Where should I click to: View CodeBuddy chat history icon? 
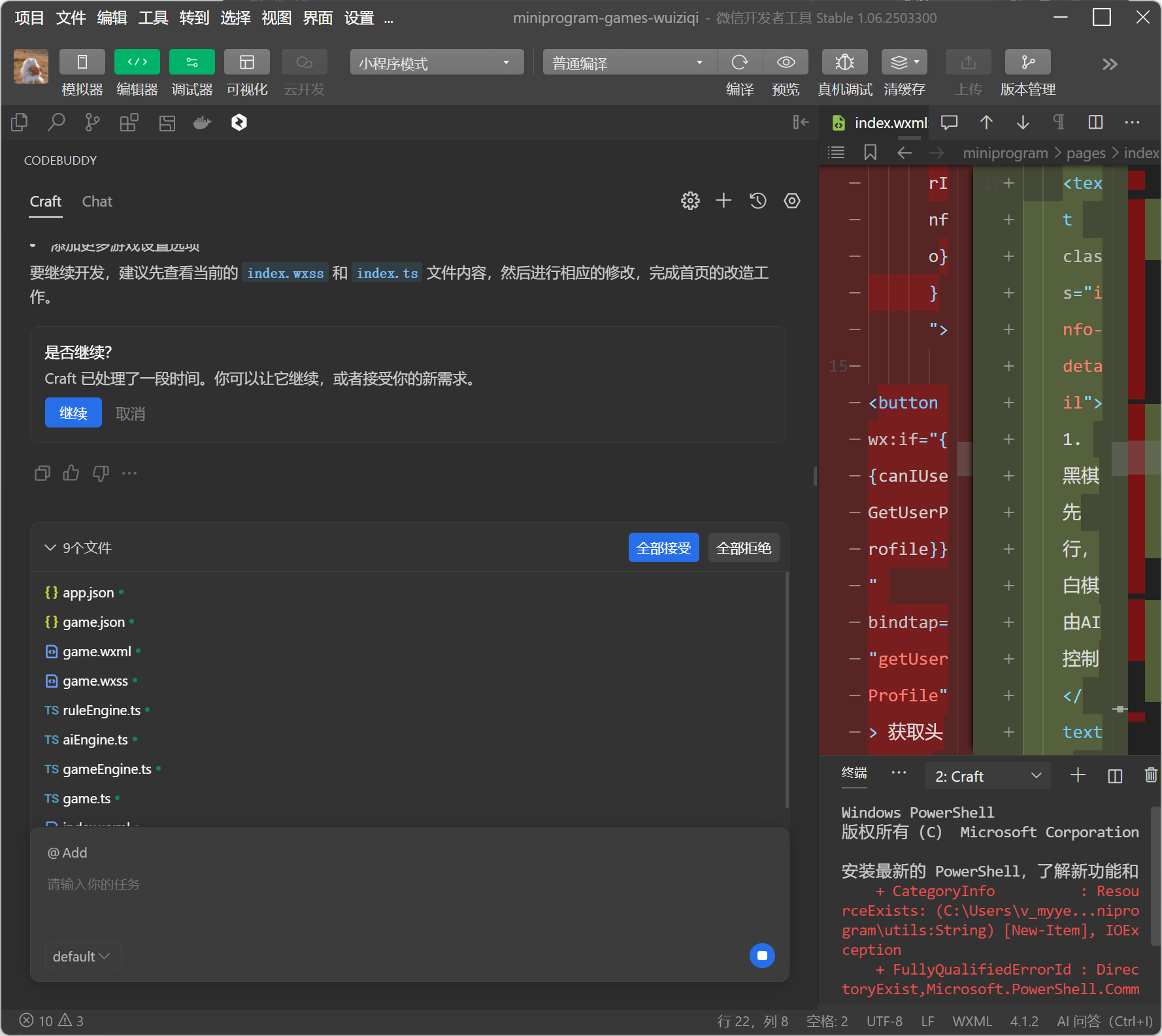pyautogui.click(x=757, y=201)
